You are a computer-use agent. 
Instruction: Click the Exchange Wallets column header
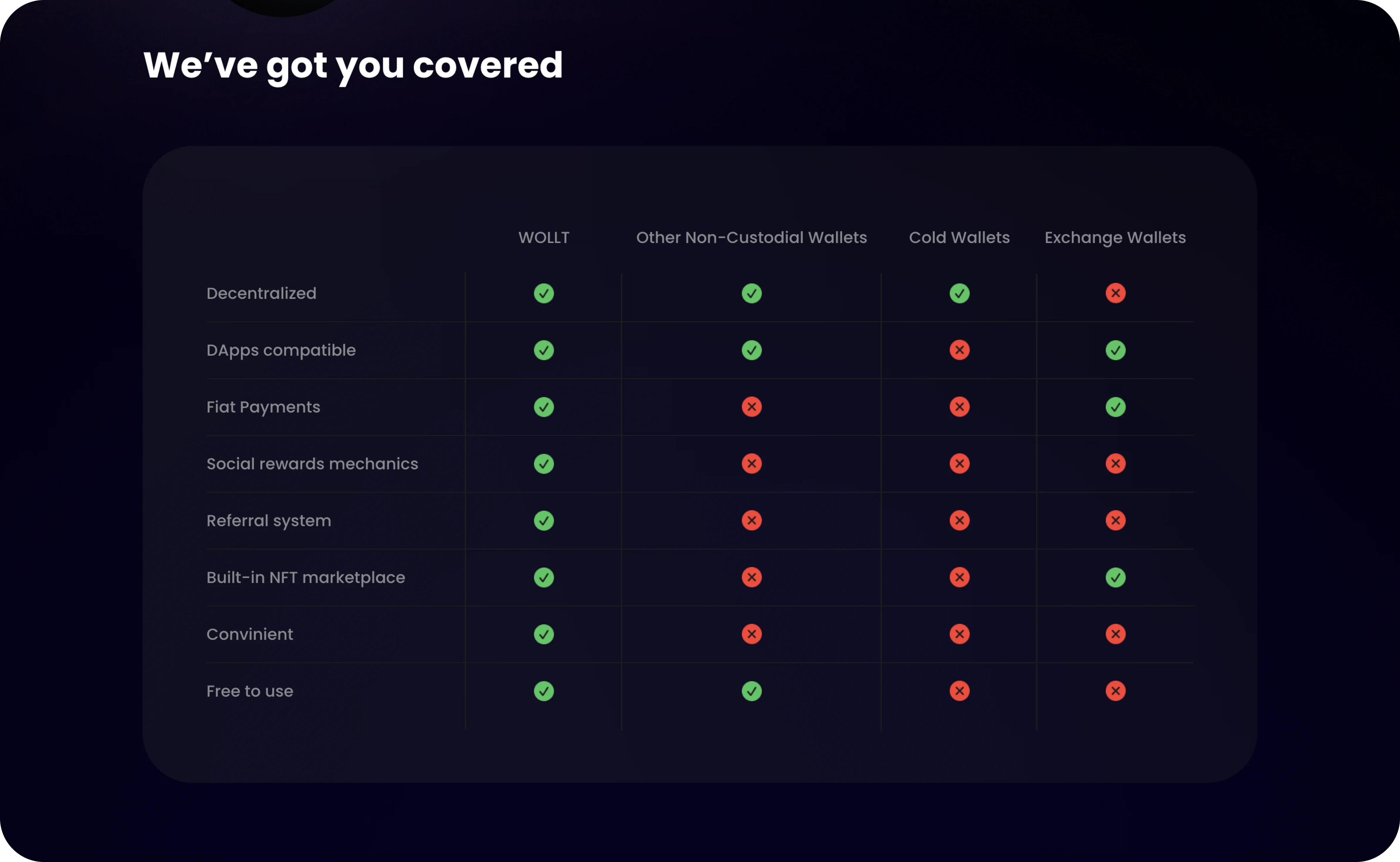[1115, 238]
